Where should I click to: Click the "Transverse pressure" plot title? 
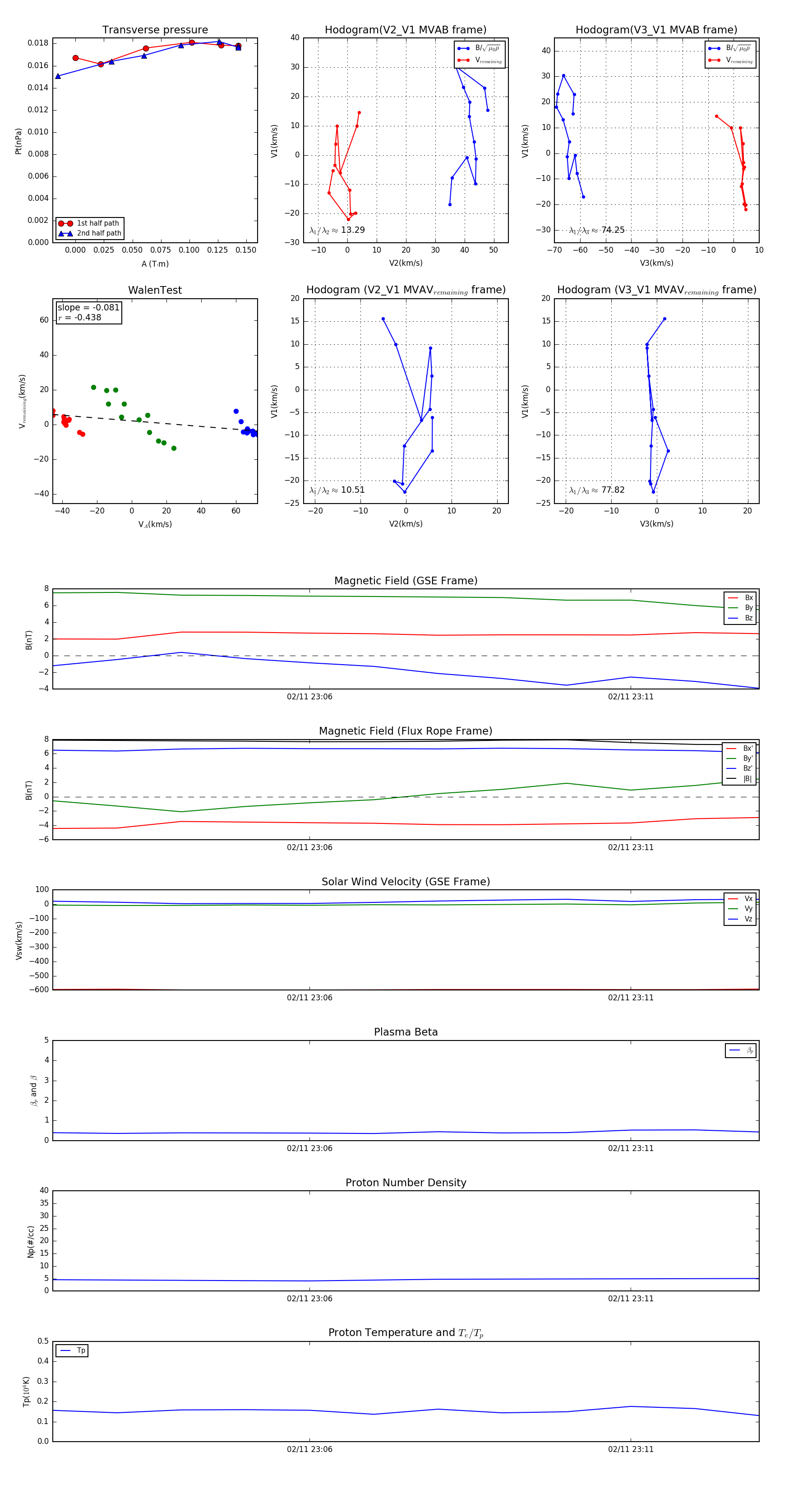coord(155,30)
